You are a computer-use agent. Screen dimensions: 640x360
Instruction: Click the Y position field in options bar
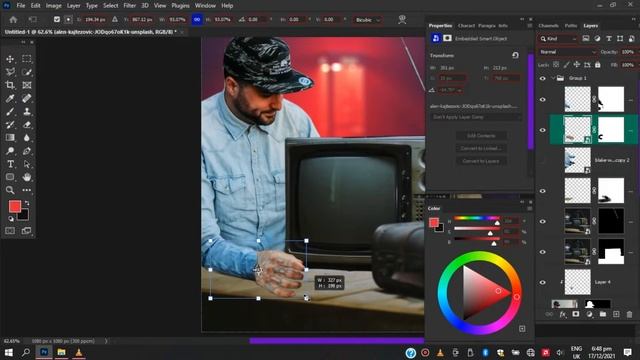click(142, 20)
